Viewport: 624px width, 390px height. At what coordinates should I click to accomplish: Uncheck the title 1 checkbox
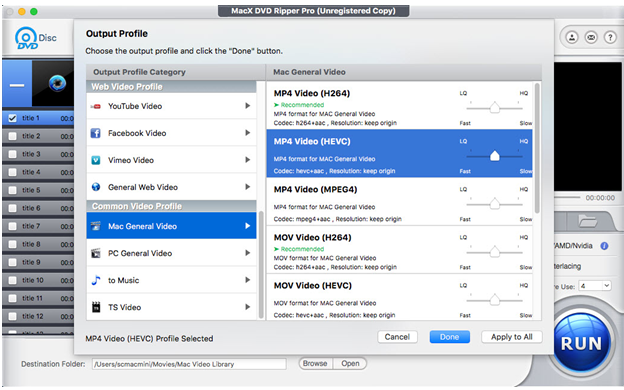(x=12, y=118)
